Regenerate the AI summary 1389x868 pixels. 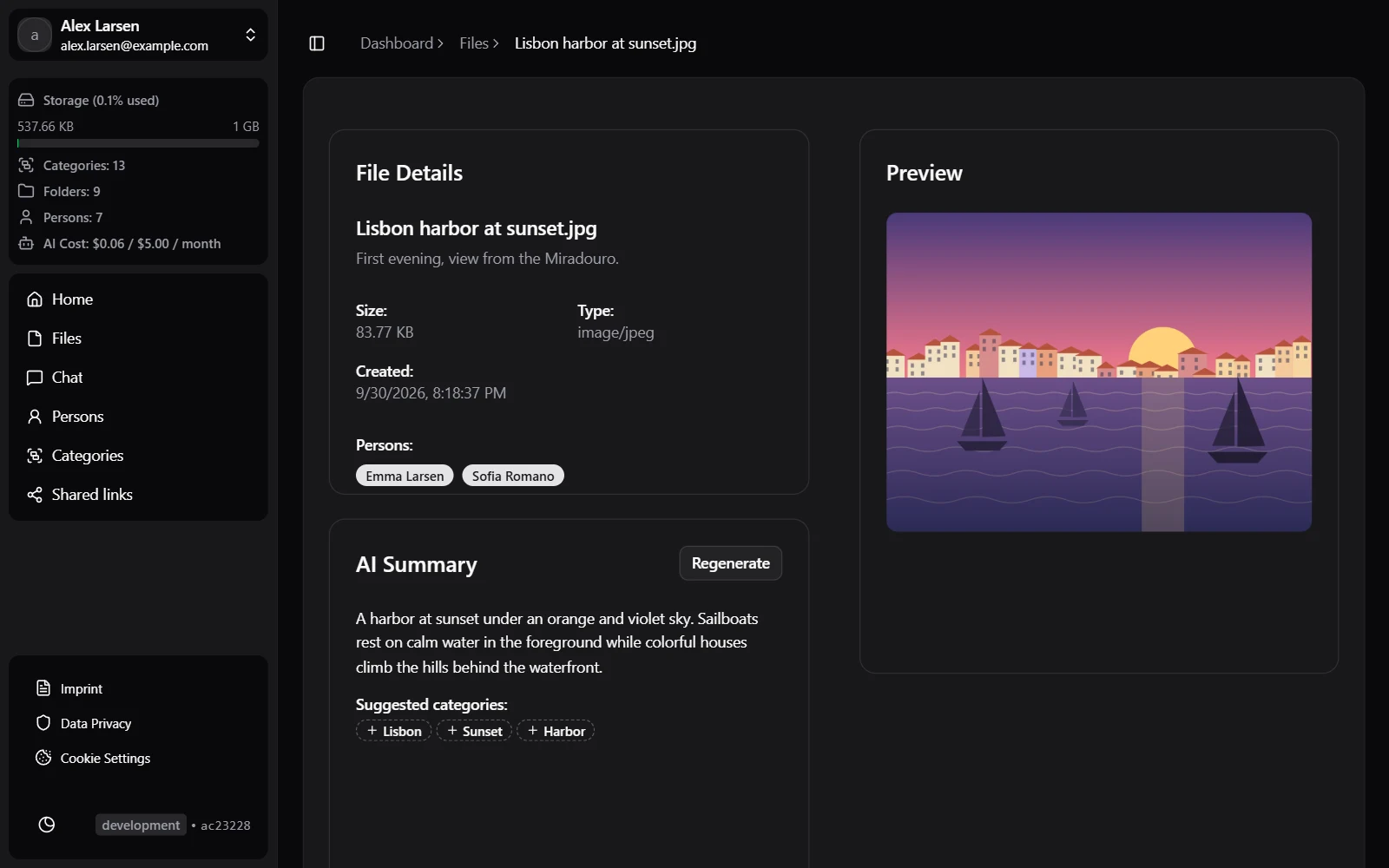tap(730, 563)
